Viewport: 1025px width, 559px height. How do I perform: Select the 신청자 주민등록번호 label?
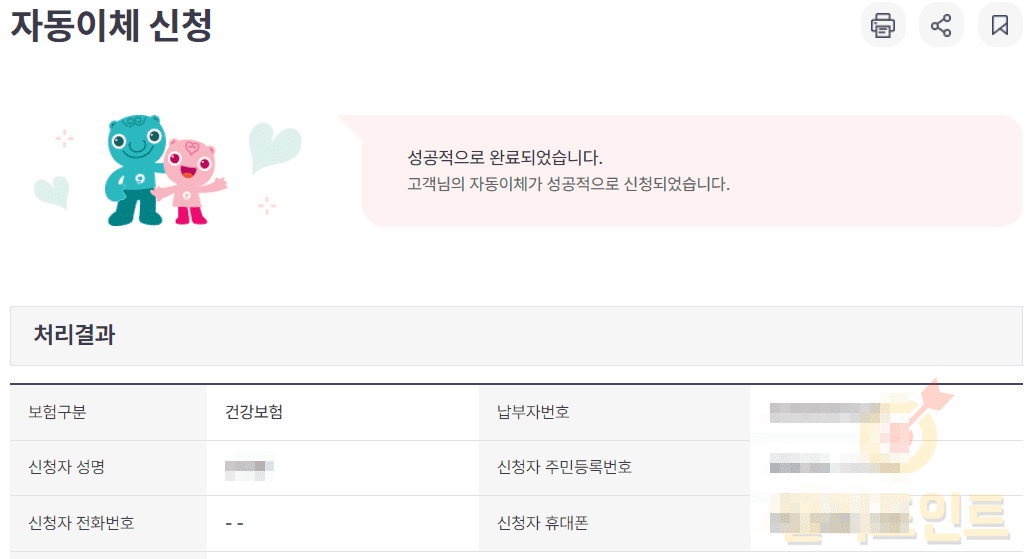(564, 467)
